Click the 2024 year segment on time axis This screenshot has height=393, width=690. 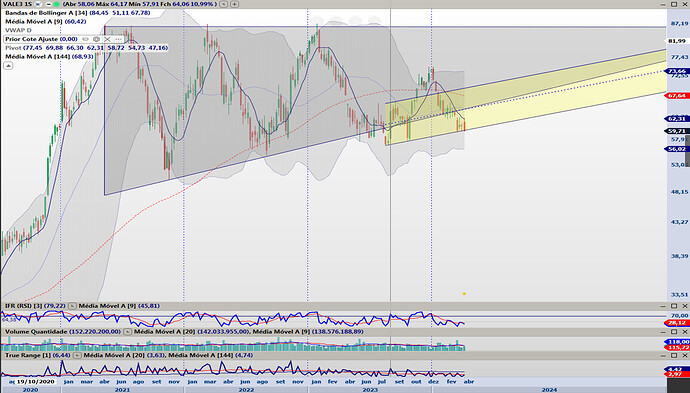click(x=549, y=389)
